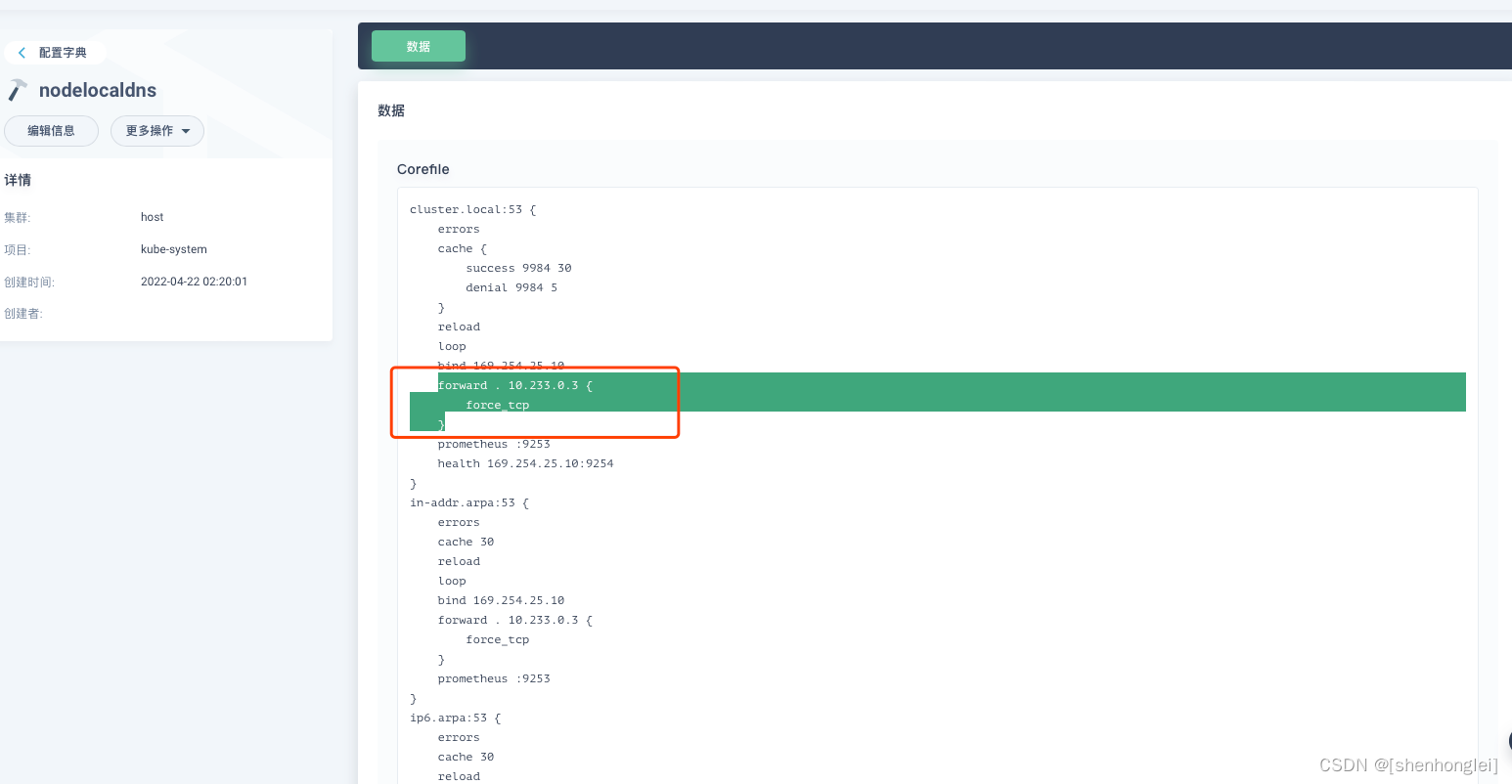Click the prometheus :9253 entry in Corefile
Screen dimensions: 1512x784
[x=494, y=444]
